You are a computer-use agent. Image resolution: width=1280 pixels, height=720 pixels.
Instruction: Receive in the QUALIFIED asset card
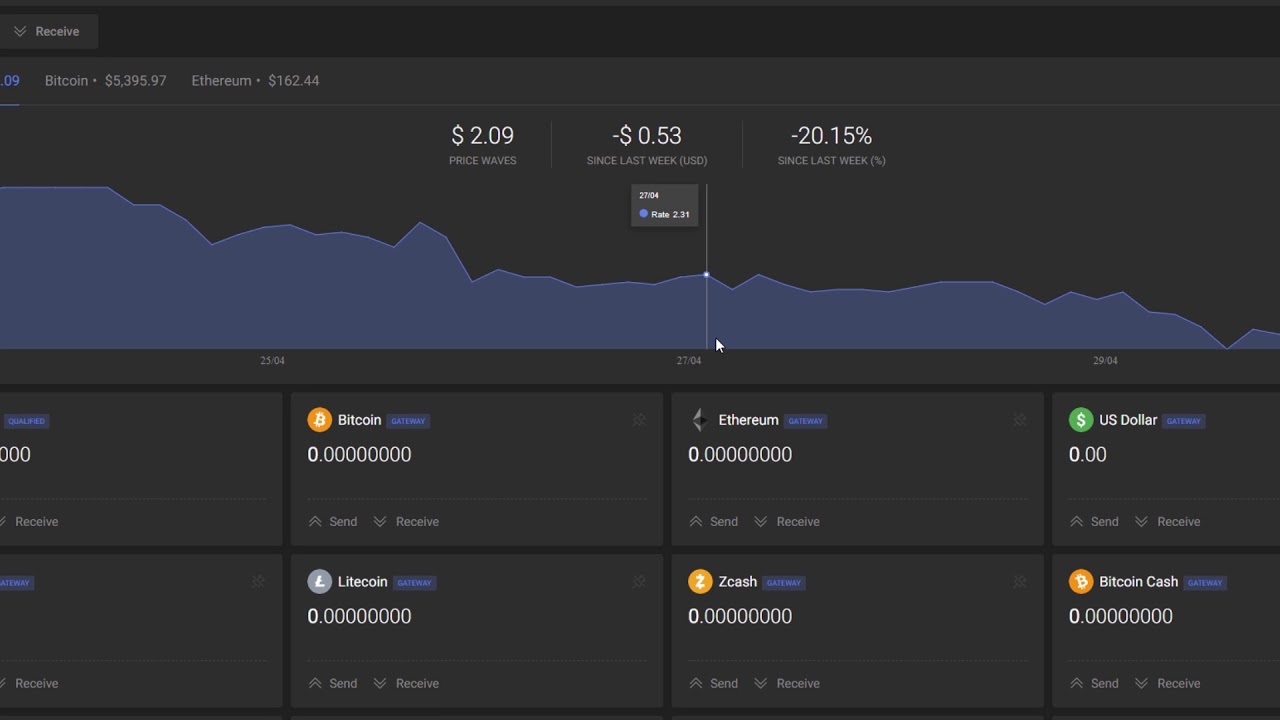29,522
